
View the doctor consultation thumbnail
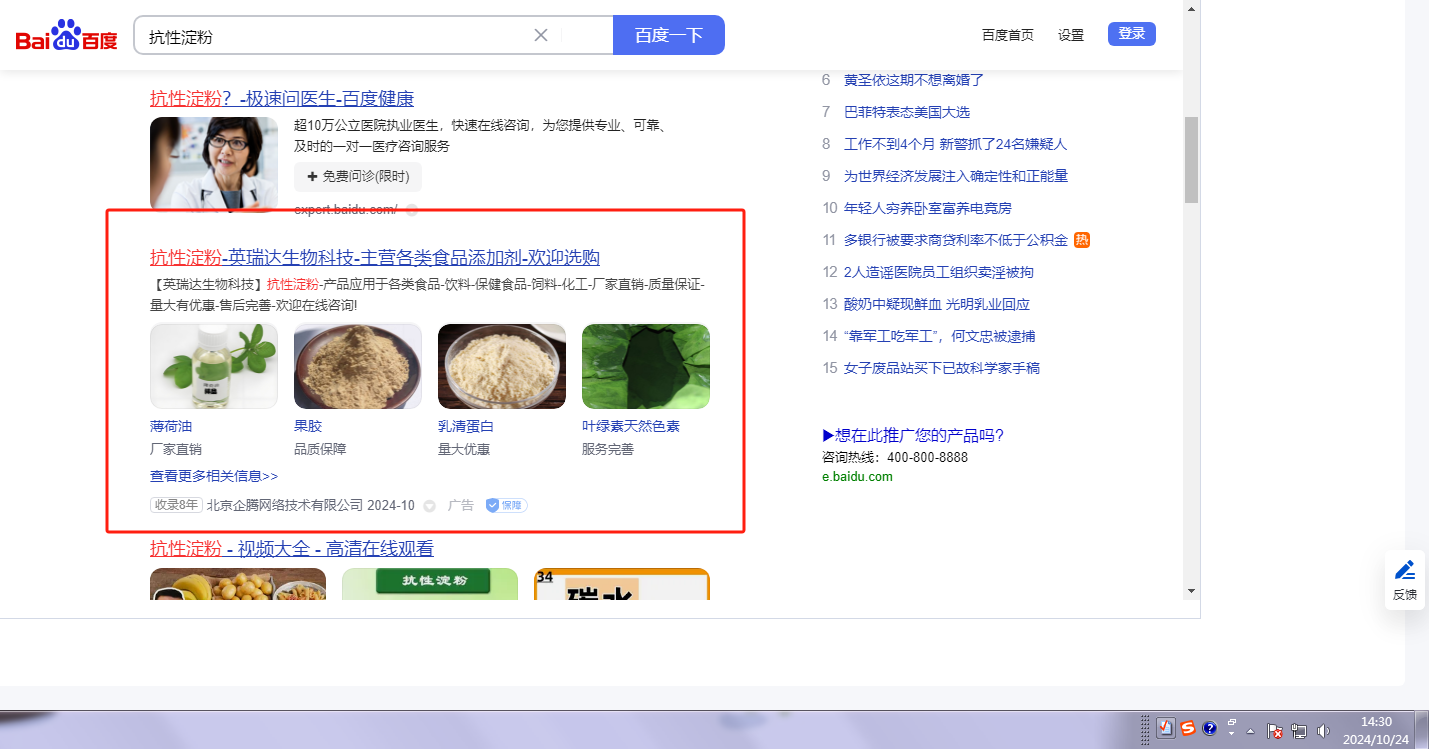click(x=214, y=163)
